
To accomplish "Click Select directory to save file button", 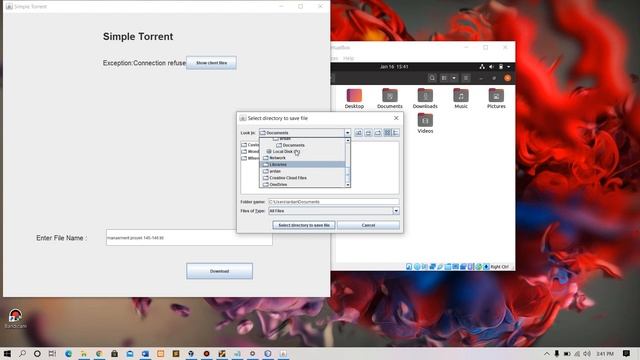I will point(304,225).
